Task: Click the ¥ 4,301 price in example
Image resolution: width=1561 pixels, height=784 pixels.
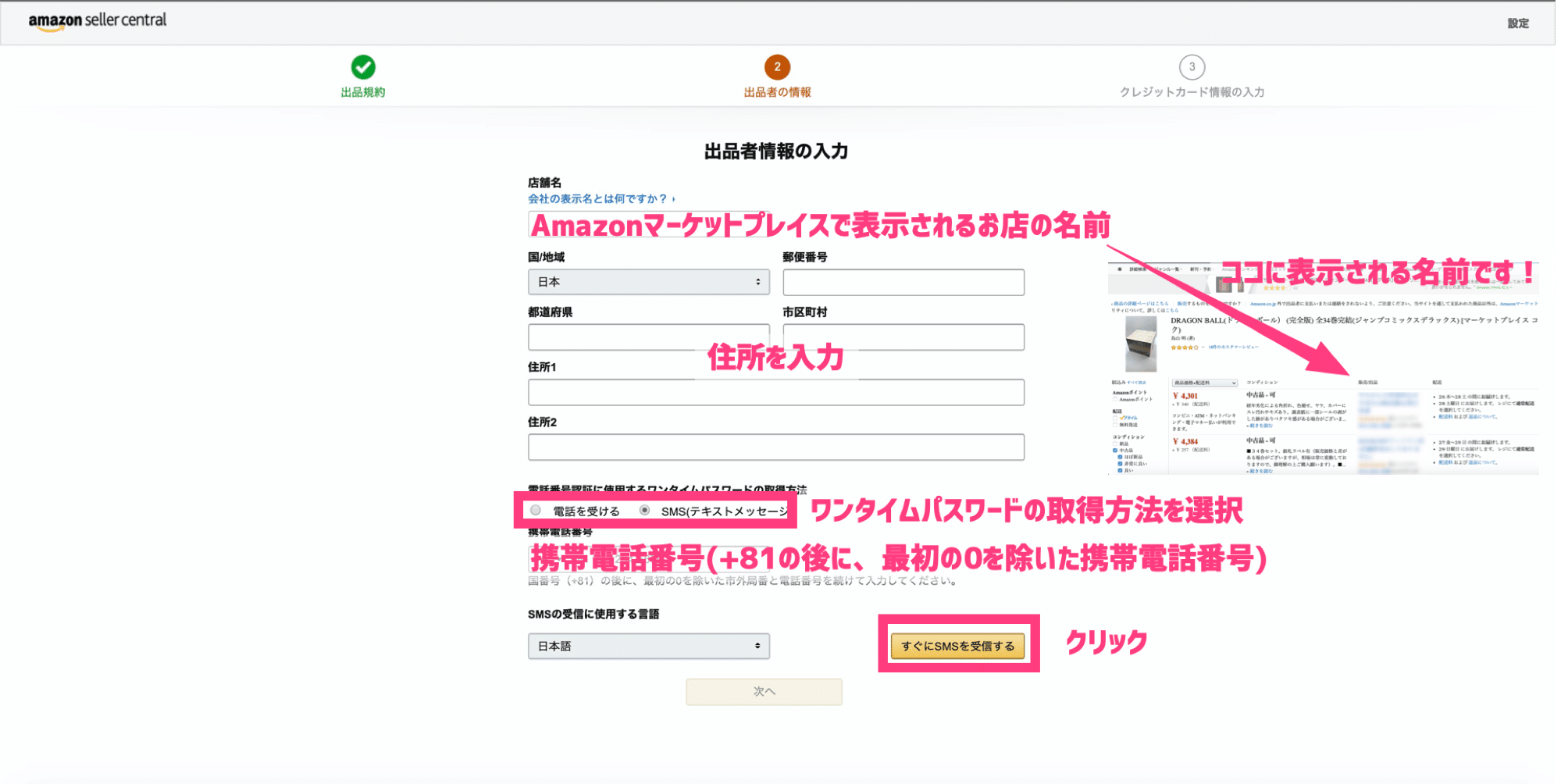Action: click(x=1185, y=396)
